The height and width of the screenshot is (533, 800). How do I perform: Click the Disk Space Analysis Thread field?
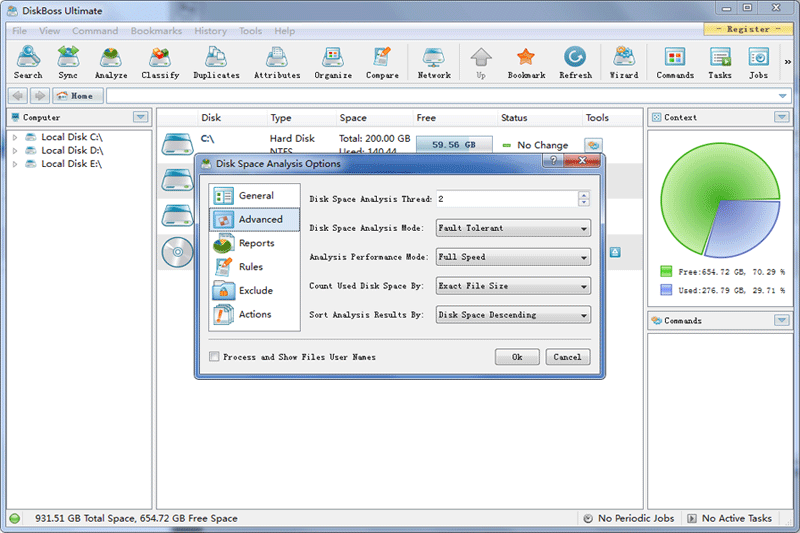(505, 199)
